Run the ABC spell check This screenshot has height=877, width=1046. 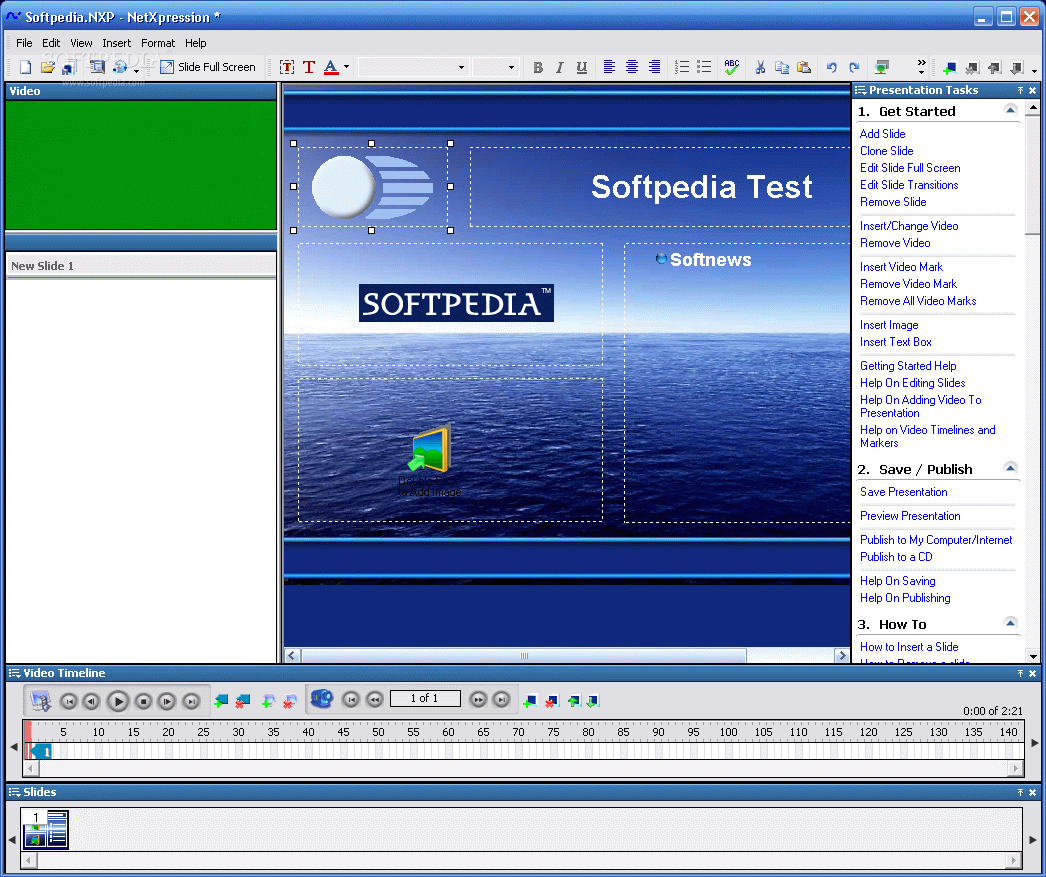tap(732, 67)
